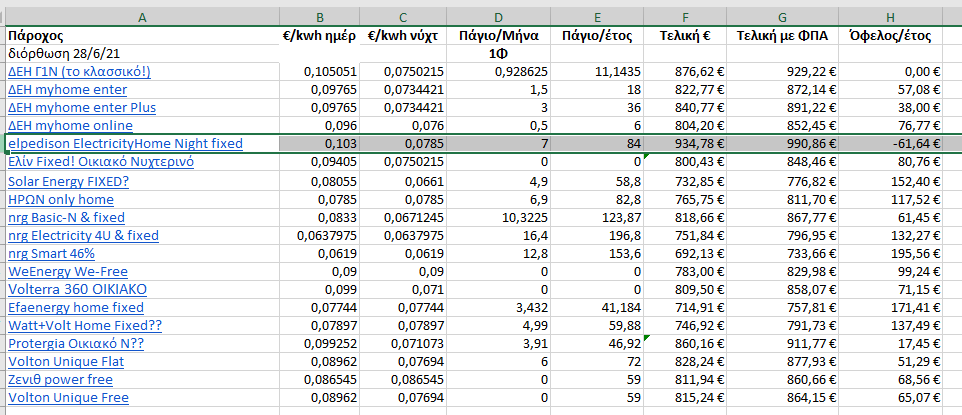Viewport: 962px width, 415px height.
Task: Select cell with value 0,103
Action: coord(318,144)
